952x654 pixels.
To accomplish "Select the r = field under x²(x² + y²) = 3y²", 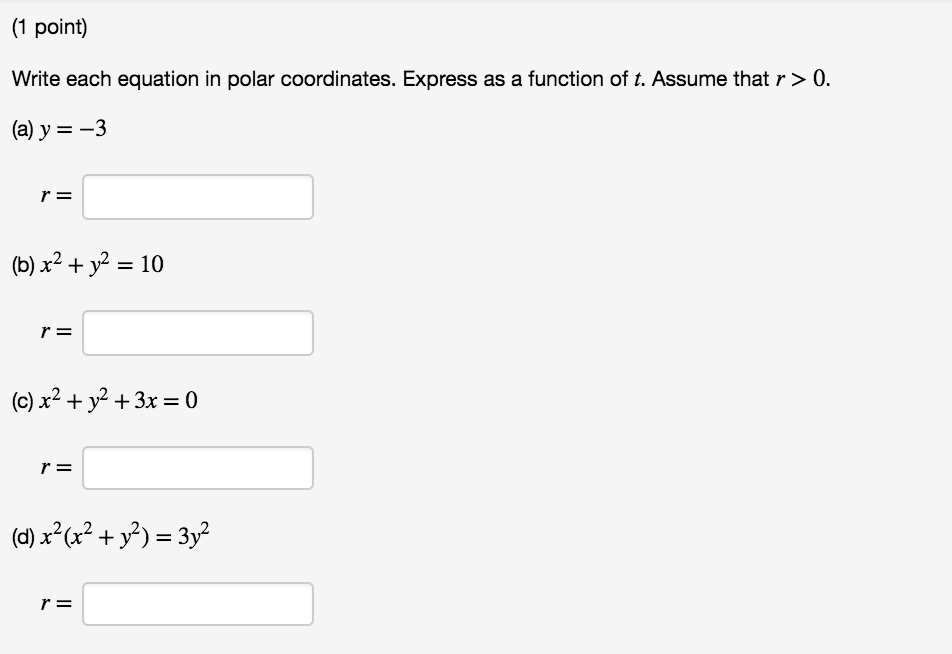I will pos(198,602).
